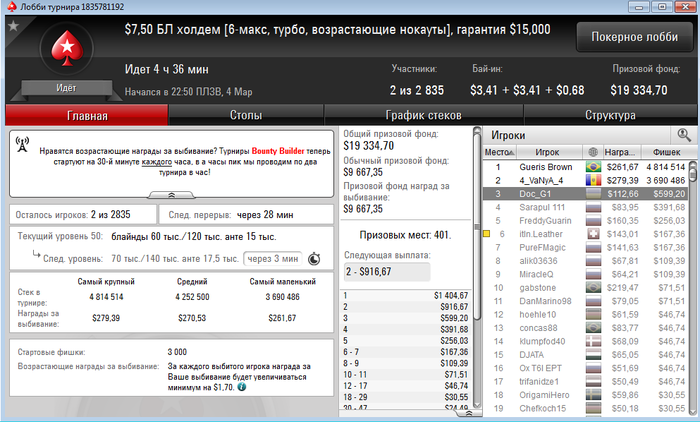Select player Gueris Brown row
The image size is (700, 422).
585,167
